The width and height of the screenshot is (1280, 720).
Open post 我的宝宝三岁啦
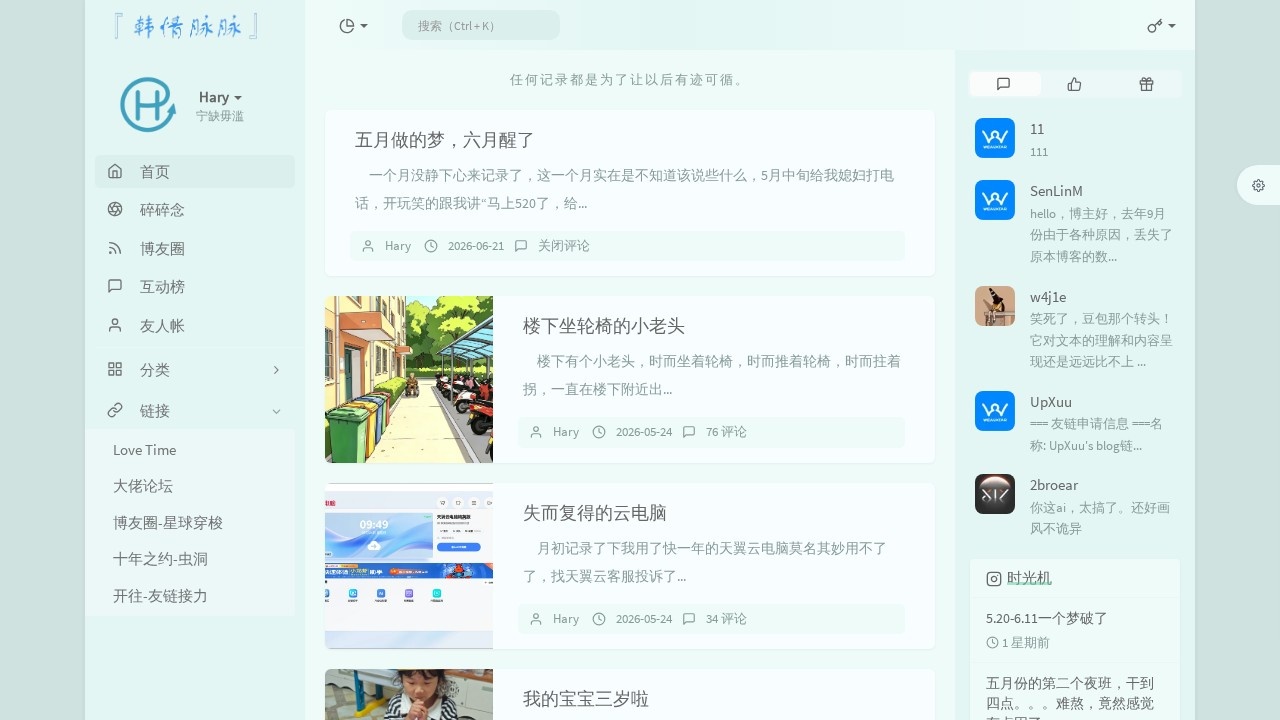click(x=586, y=699)
